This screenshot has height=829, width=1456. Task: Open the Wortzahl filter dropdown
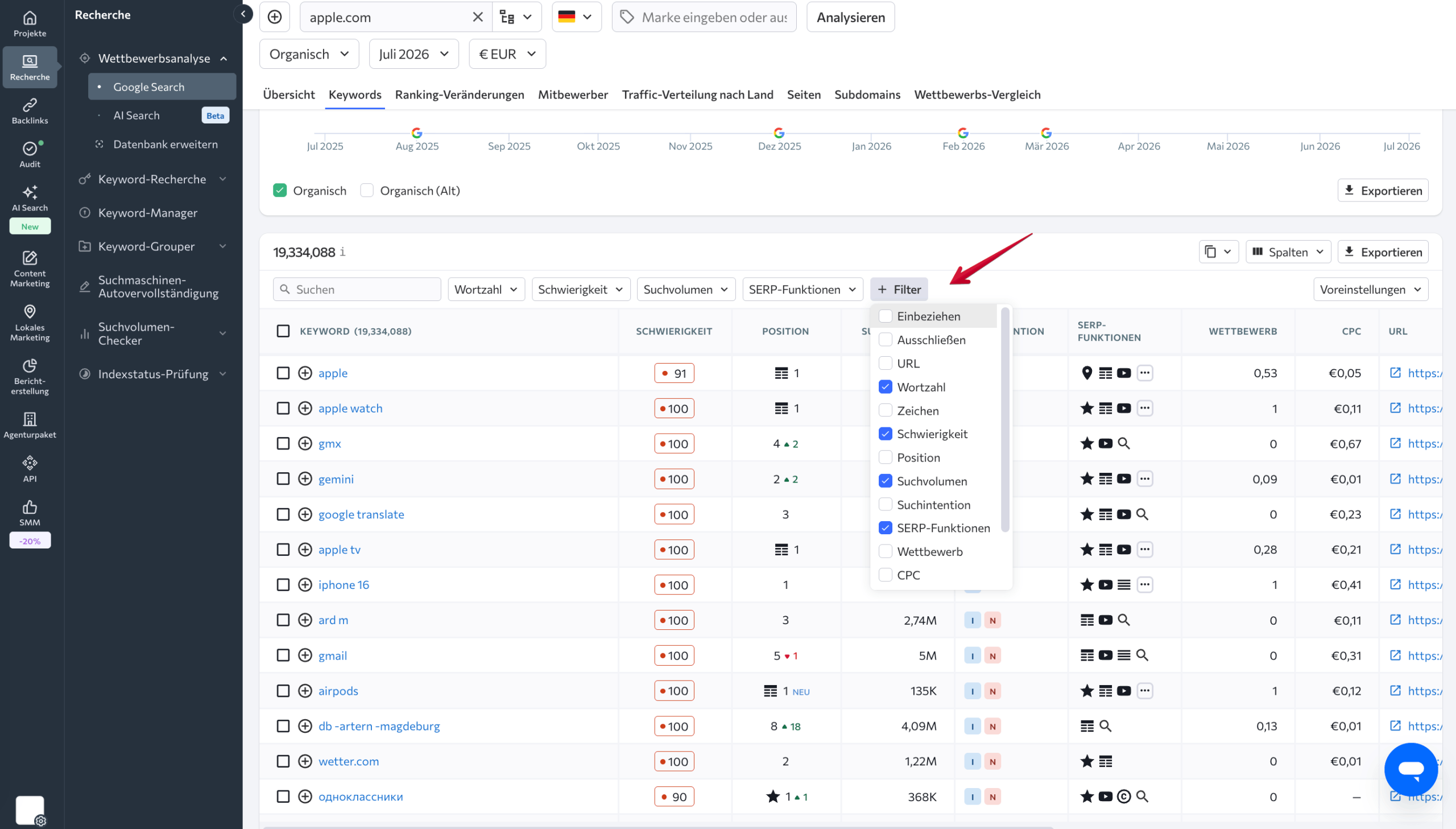(x=486, y=289)
